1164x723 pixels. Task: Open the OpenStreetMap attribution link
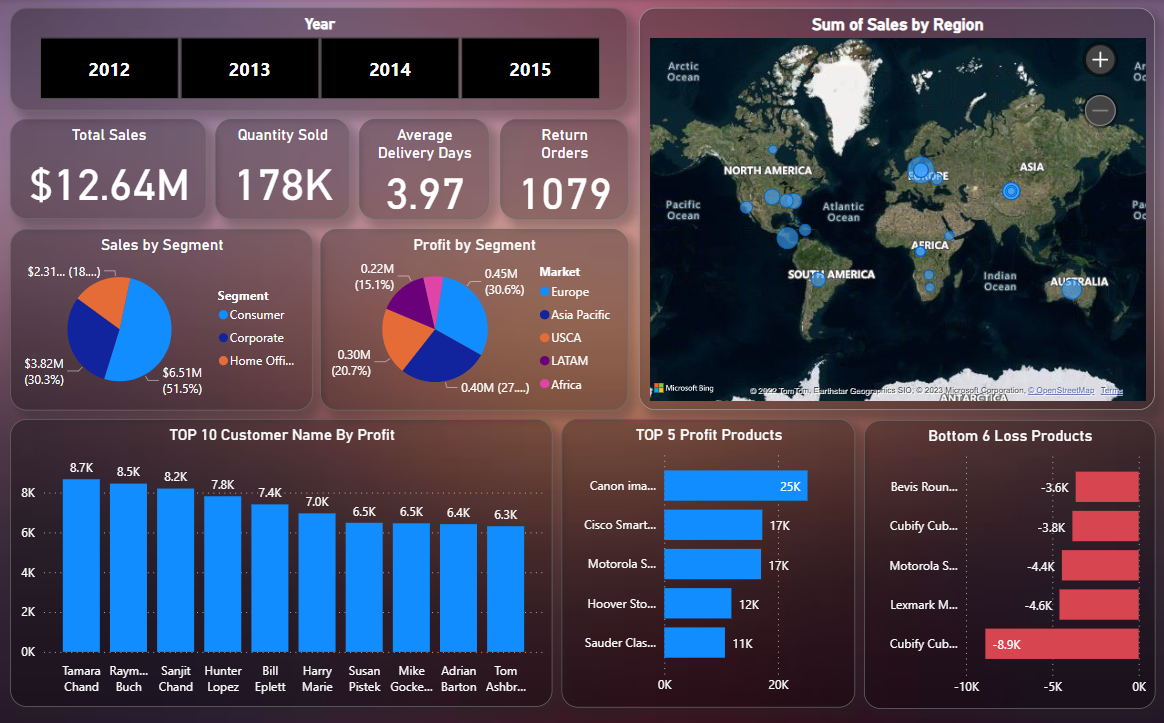(1061, 390)
